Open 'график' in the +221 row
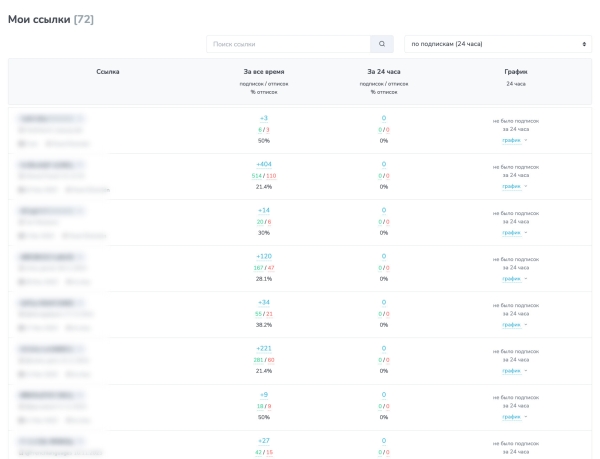 515,371
